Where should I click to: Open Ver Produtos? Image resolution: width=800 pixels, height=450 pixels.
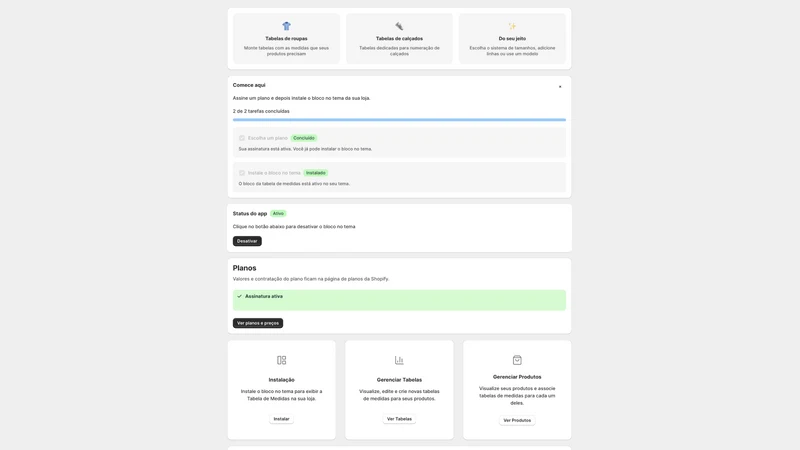(517, 420)
